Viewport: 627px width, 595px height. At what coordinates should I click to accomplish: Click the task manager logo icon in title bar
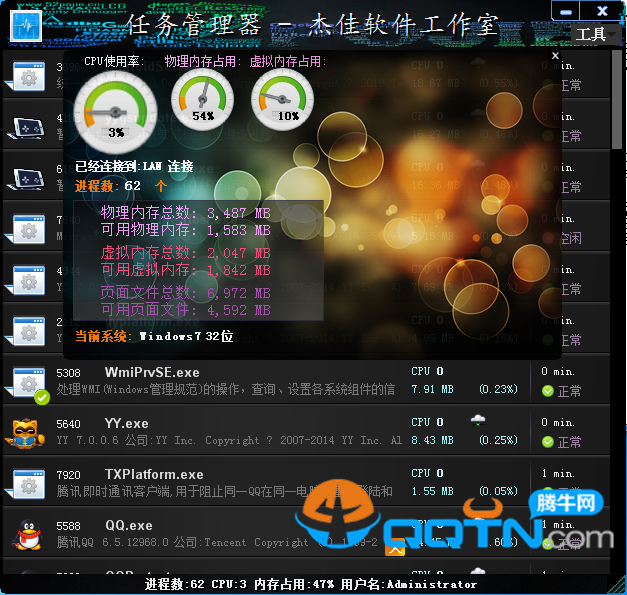pos(27,24)
